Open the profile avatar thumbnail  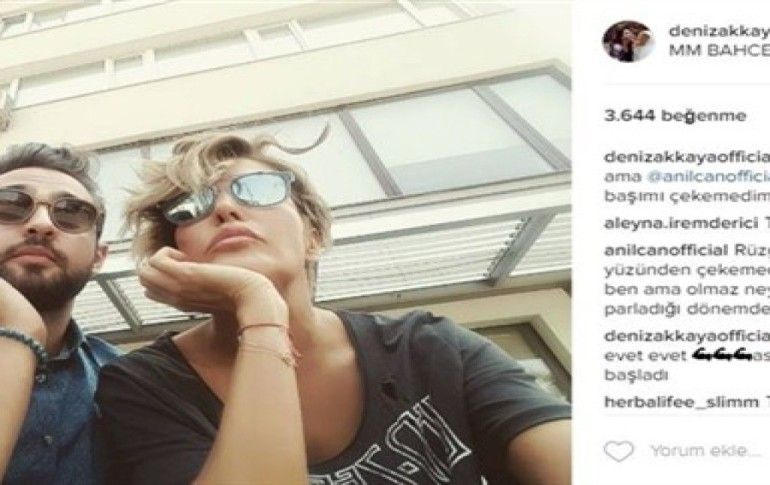[629, 41]
